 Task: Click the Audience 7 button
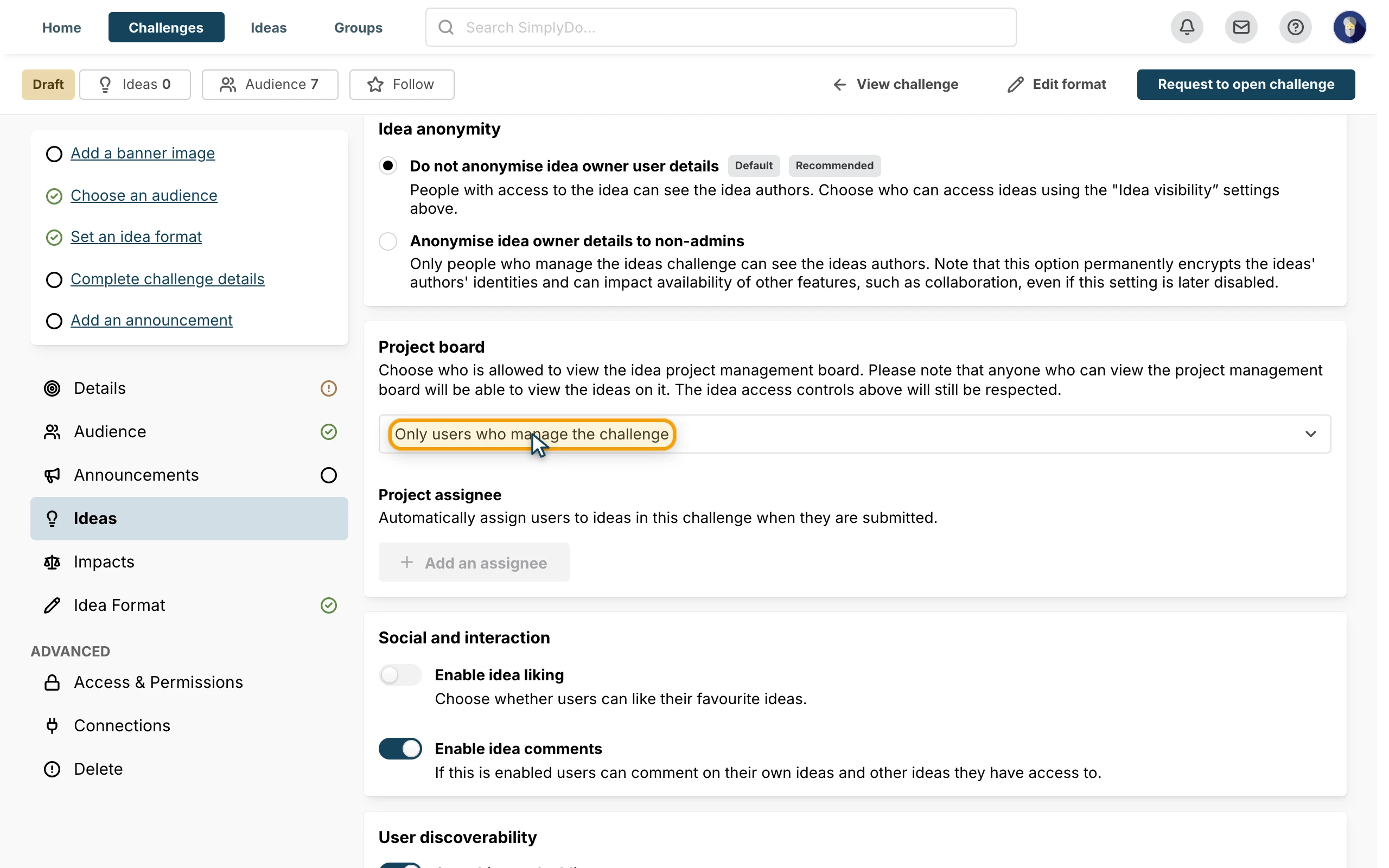click(x=270, y=85)
